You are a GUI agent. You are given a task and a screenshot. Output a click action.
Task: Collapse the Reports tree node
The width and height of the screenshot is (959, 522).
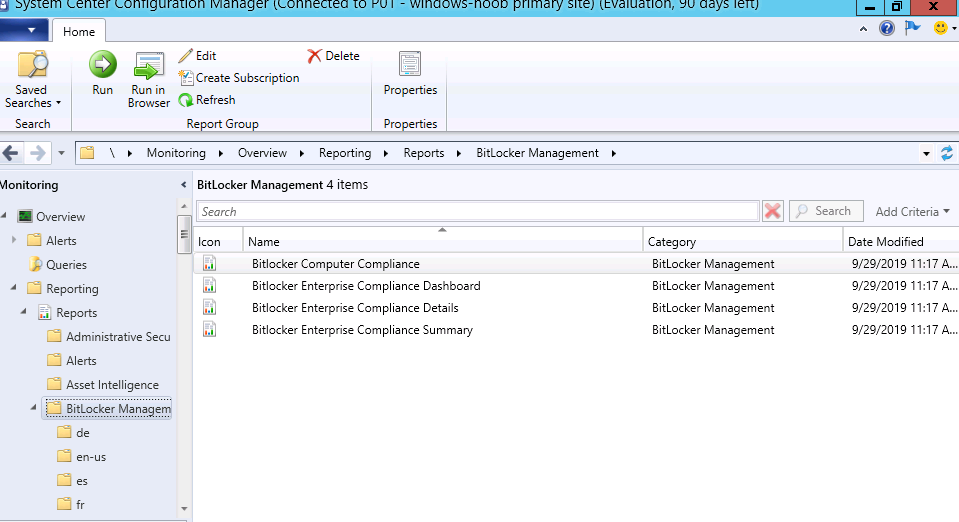click(23, 311)
